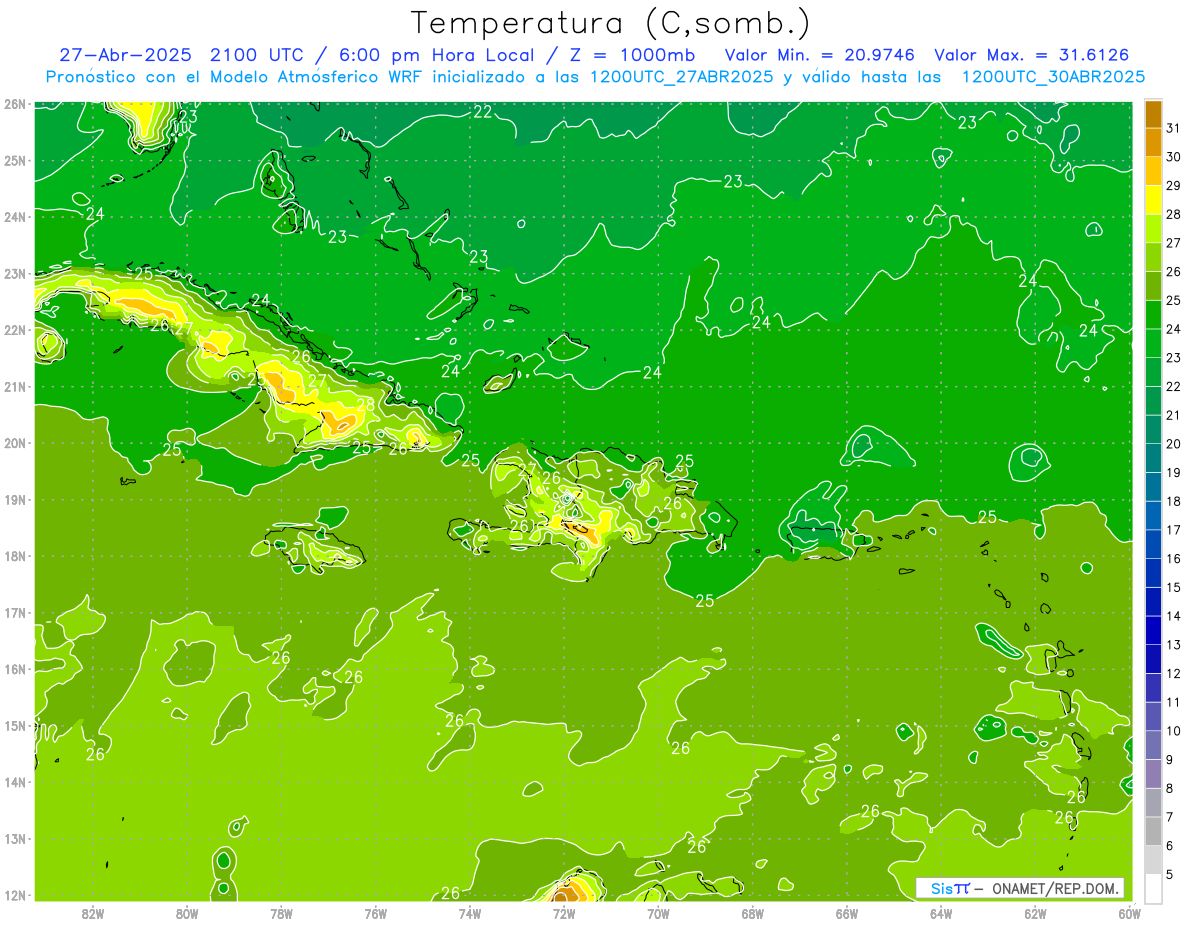Click the latitude axis label "20N"
This screenshot has height=927, width=1200.
tap(14, 443)
